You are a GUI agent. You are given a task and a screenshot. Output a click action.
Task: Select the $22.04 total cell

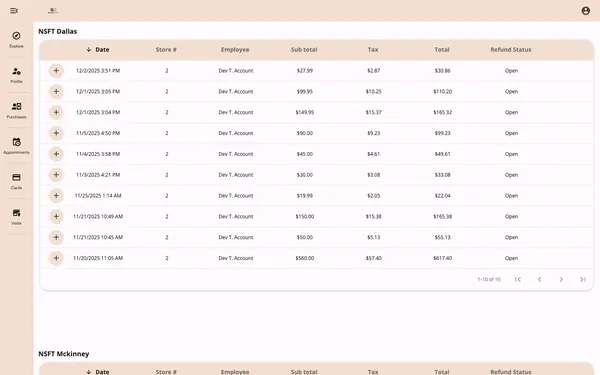click(x=442, y=196)
